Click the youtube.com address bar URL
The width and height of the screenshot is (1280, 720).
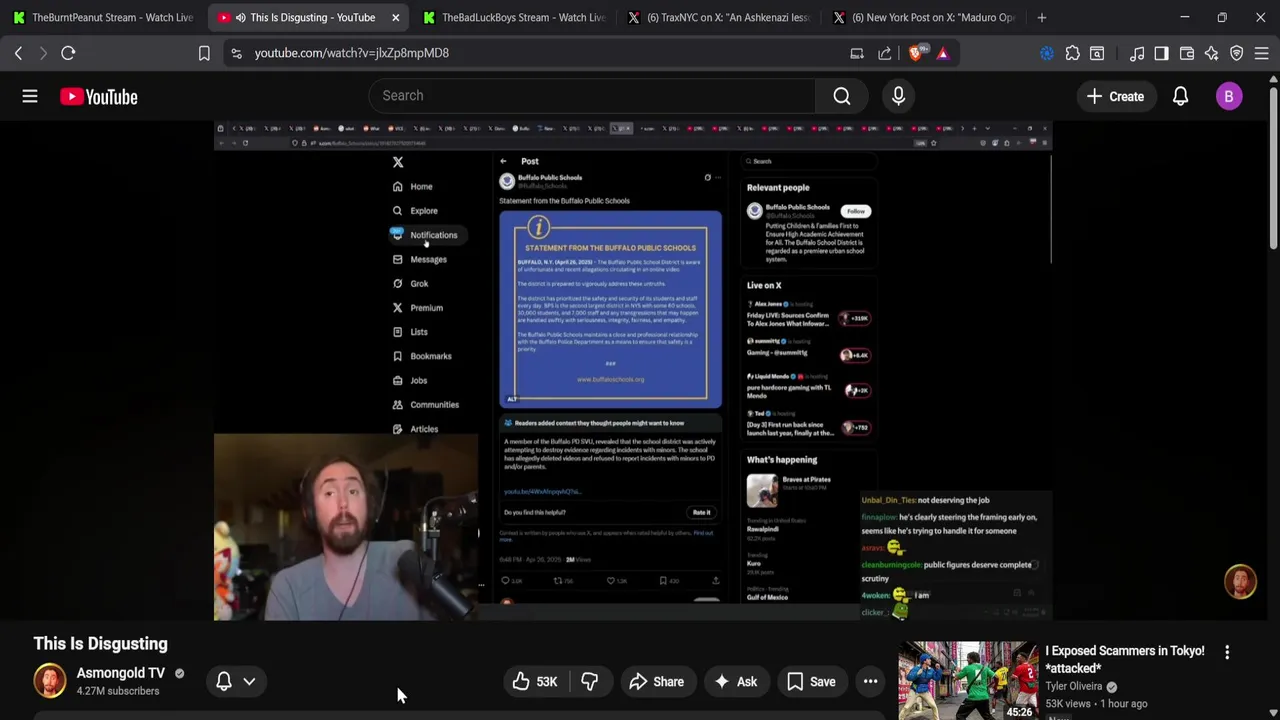(x=352, y=53)
